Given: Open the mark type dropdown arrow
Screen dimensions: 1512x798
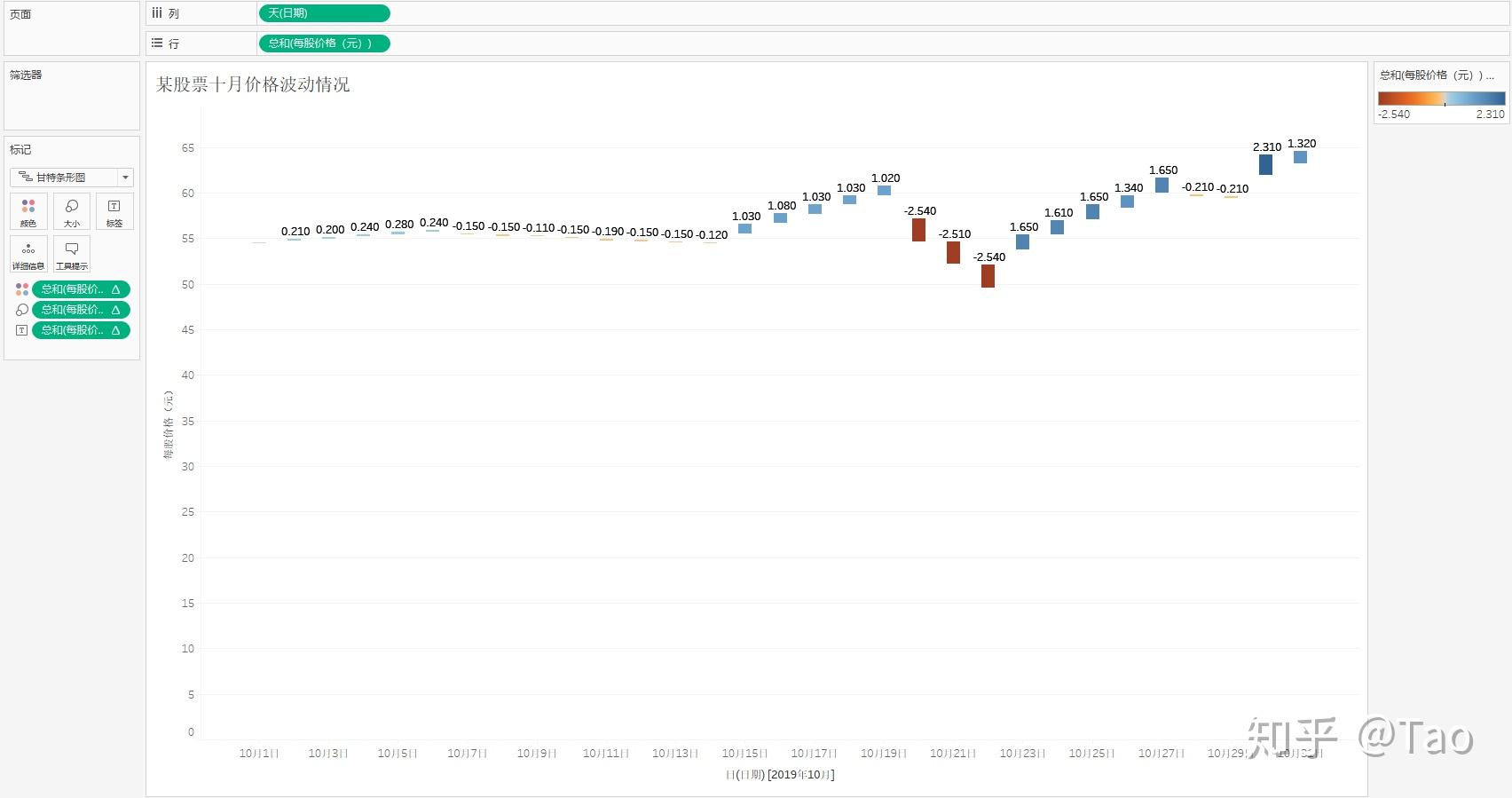Looking at the screenshot, I should point(125,178).
